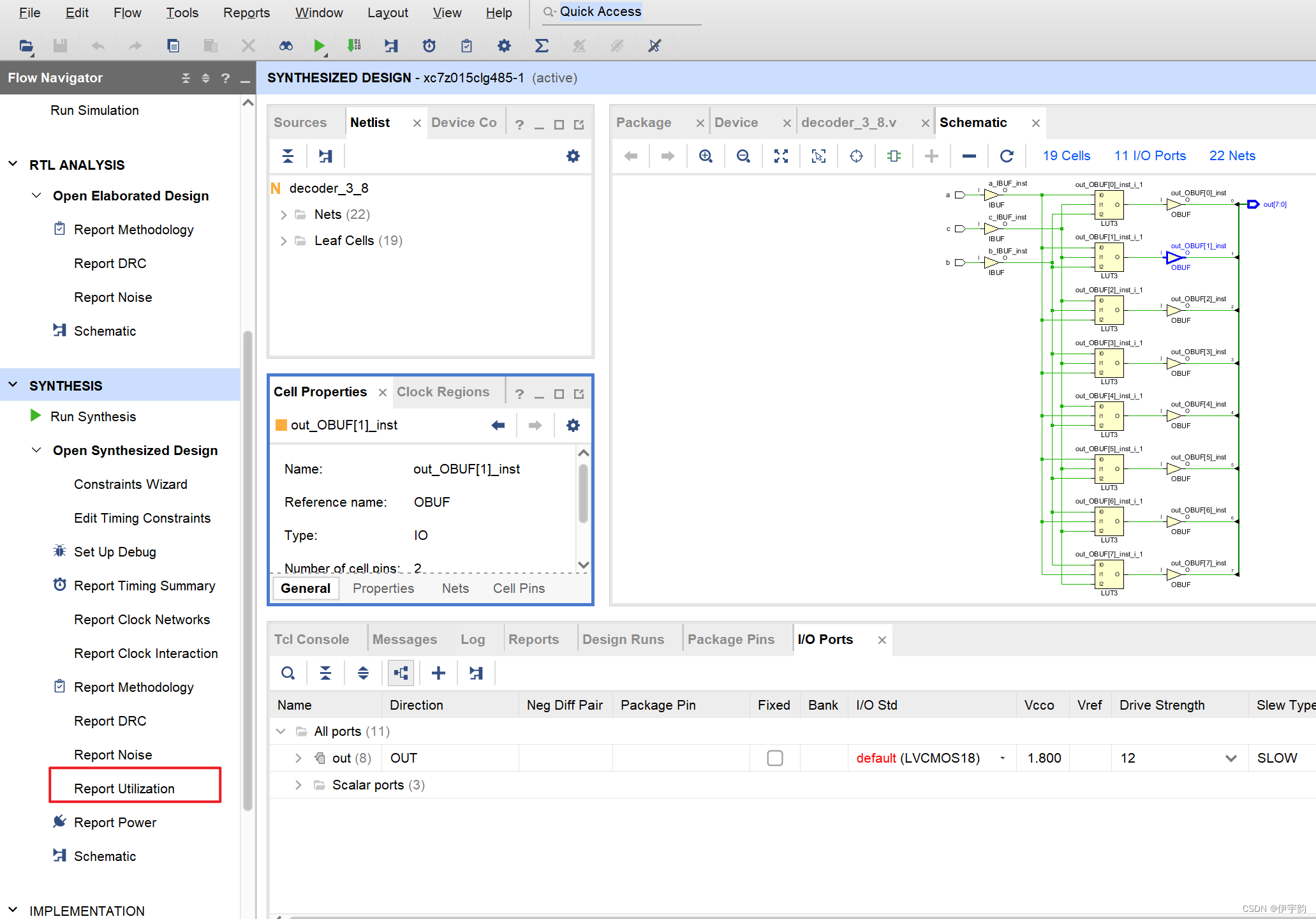This screenshot has height=919, width=1316.
Task: Click Zoom Fit in schematic toolbar
Action: [x=781, y=156]
